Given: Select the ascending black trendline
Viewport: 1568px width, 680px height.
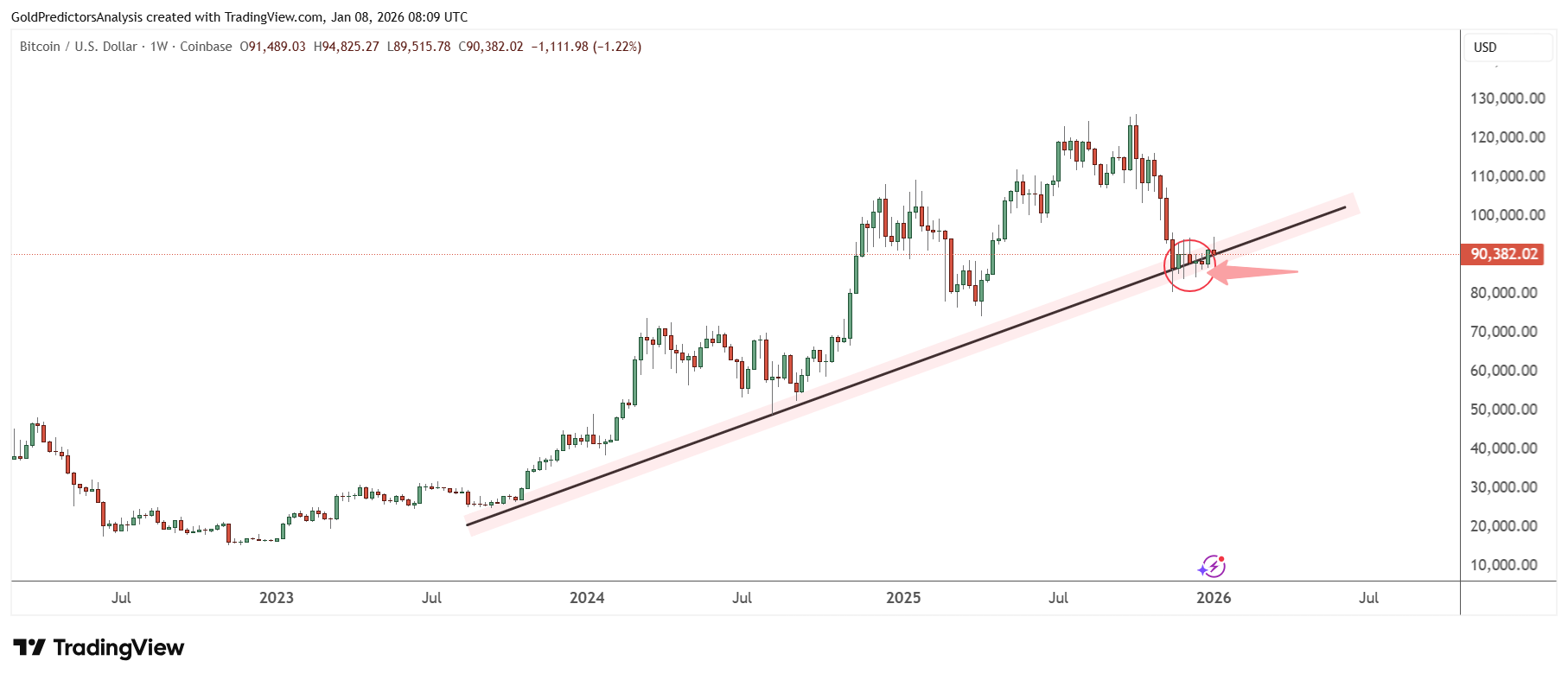Looking at the screenshot, I should coord(906,365).
